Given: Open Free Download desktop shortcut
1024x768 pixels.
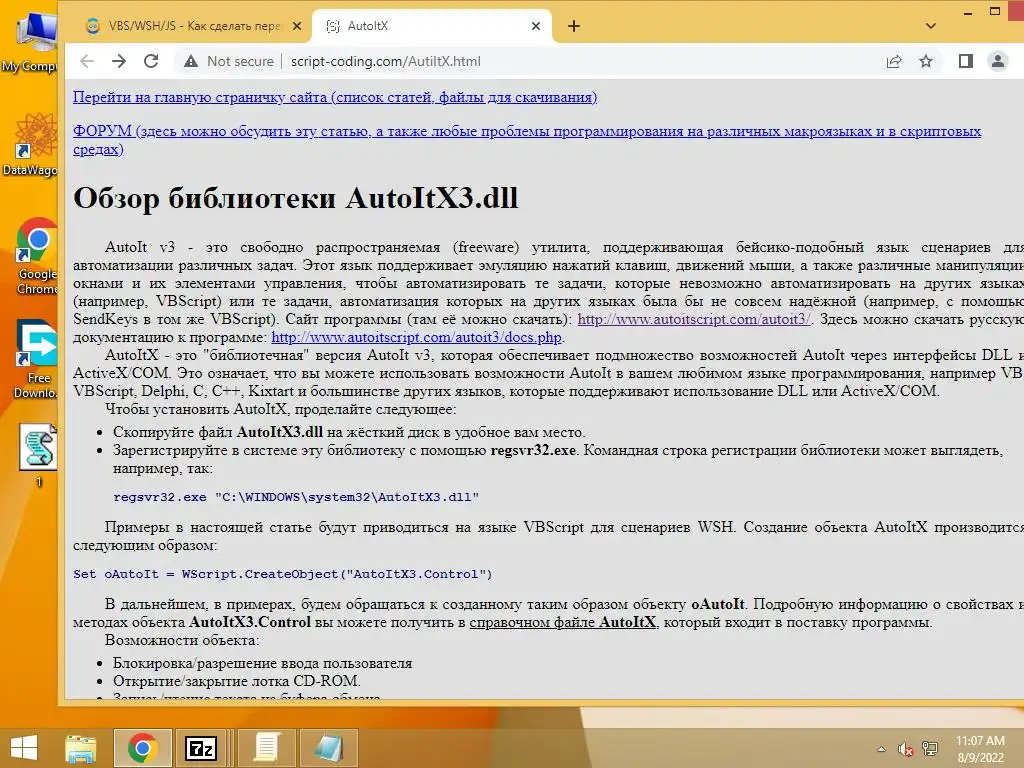Looking at the screenshot, I should coord(36,359).
